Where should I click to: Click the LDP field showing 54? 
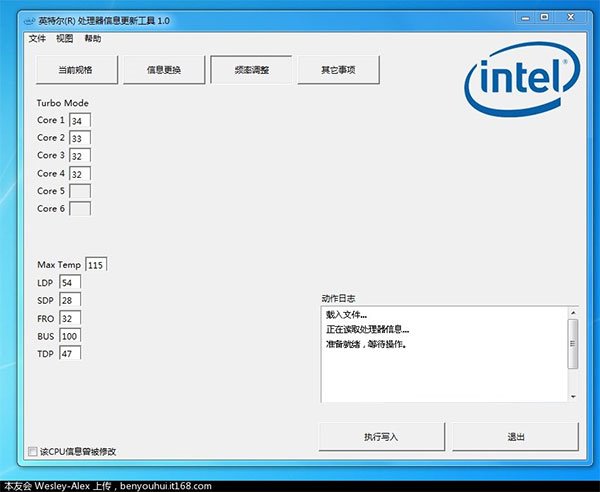pyautogui.click(x=70, y=282)
